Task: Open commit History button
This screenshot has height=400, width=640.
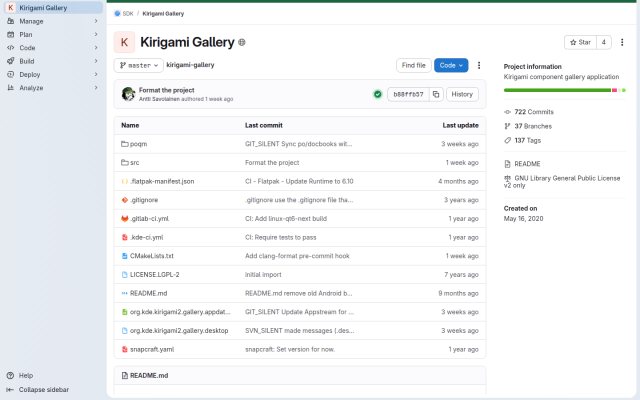Action: (462, 94)
